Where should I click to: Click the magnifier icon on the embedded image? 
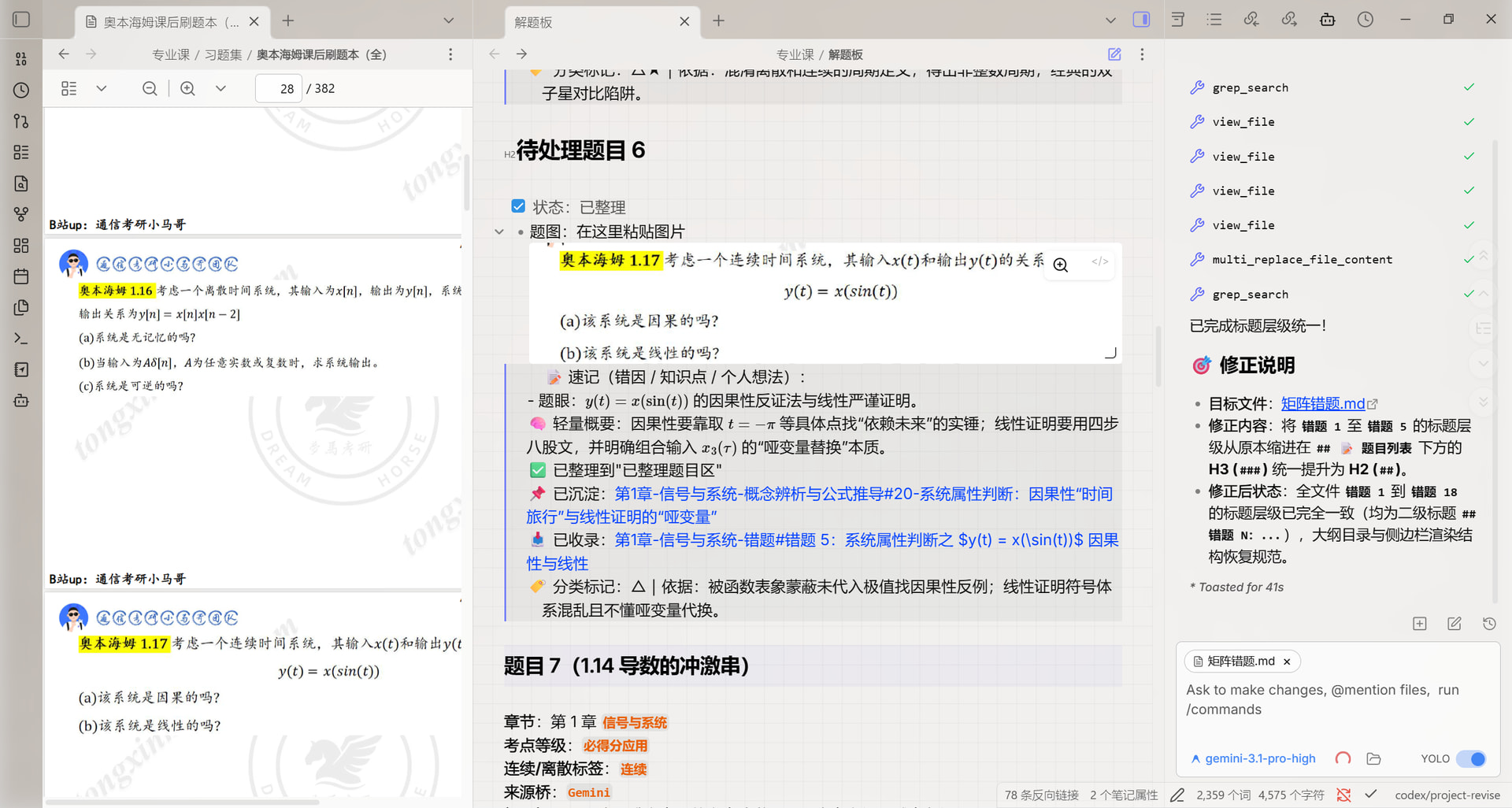click(x=1061, y=265)
